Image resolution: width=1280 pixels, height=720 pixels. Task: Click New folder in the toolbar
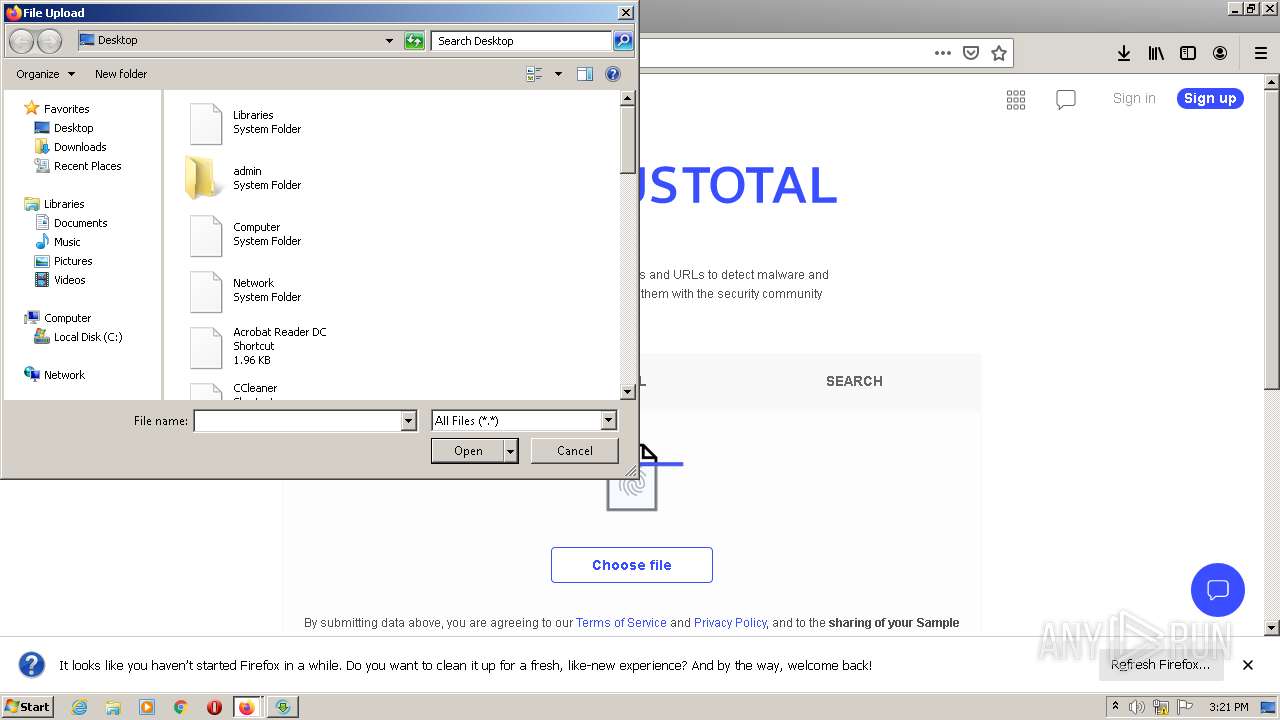point(121,74)
